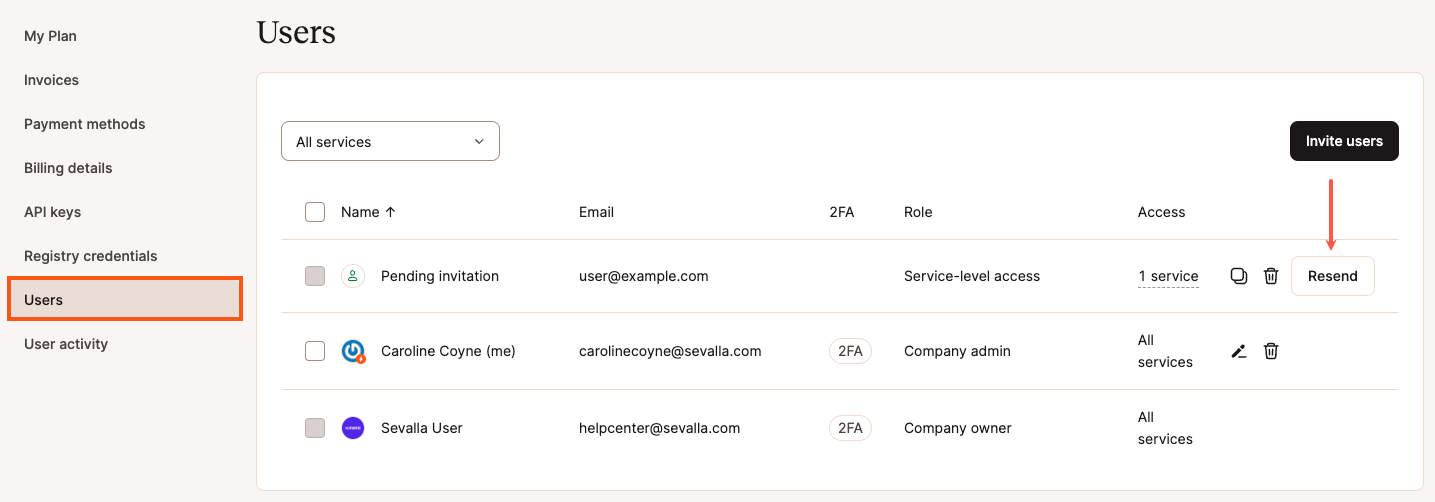The height and width of the screenshot is (502, 1435).
Task: Click Sevalla User's purple avatar
Action: (352, 428)
